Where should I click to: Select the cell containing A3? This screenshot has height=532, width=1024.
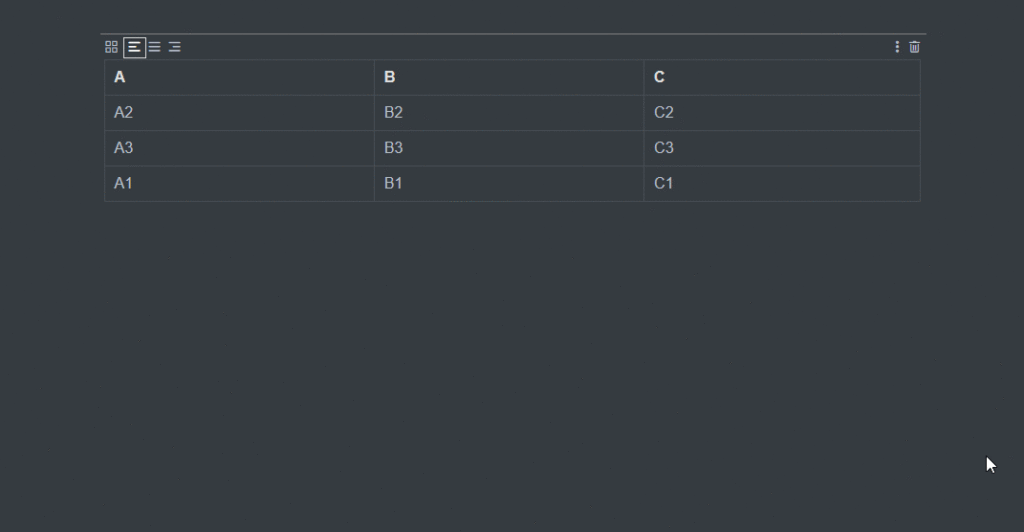(x=239, y=148)
